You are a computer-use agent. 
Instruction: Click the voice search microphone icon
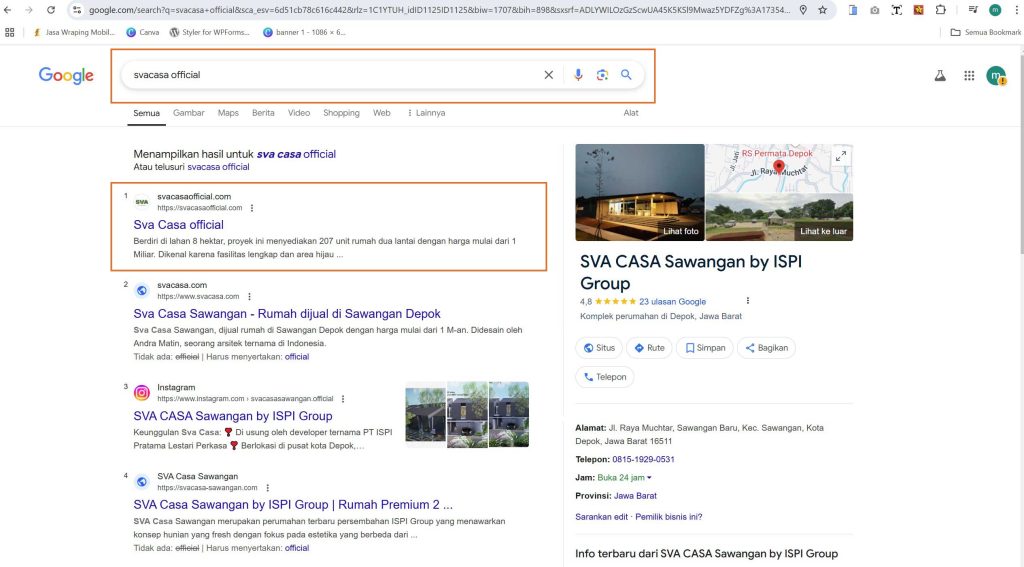[x=578, y=75]
